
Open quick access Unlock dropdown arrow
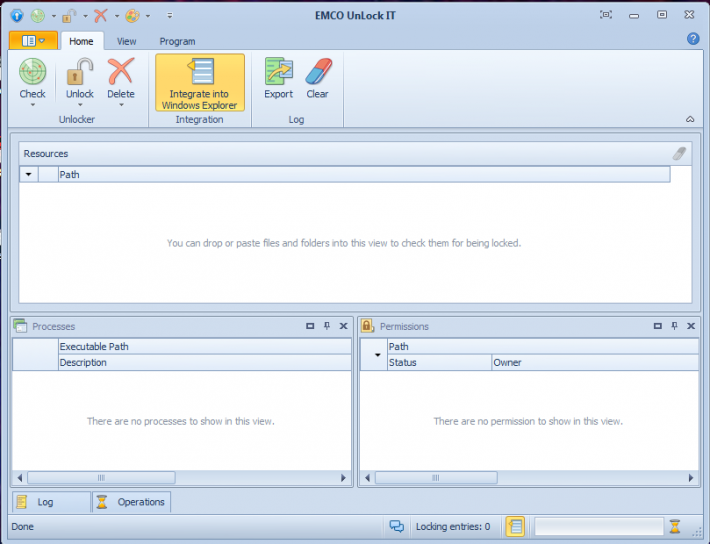point(85,16)
